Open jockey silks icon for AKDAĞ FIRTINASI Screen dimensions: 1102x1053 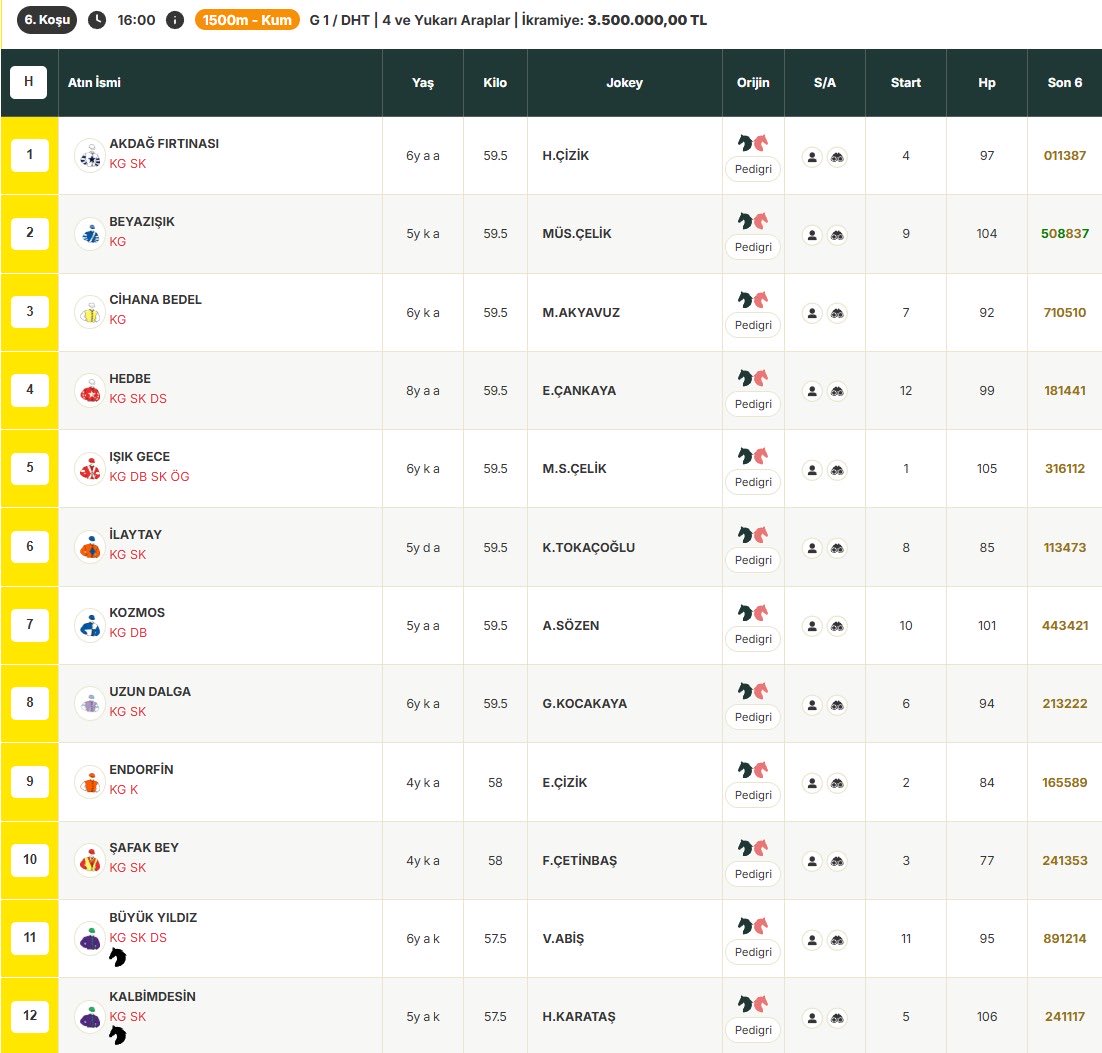pyautogui.click(x=90, y=156)
